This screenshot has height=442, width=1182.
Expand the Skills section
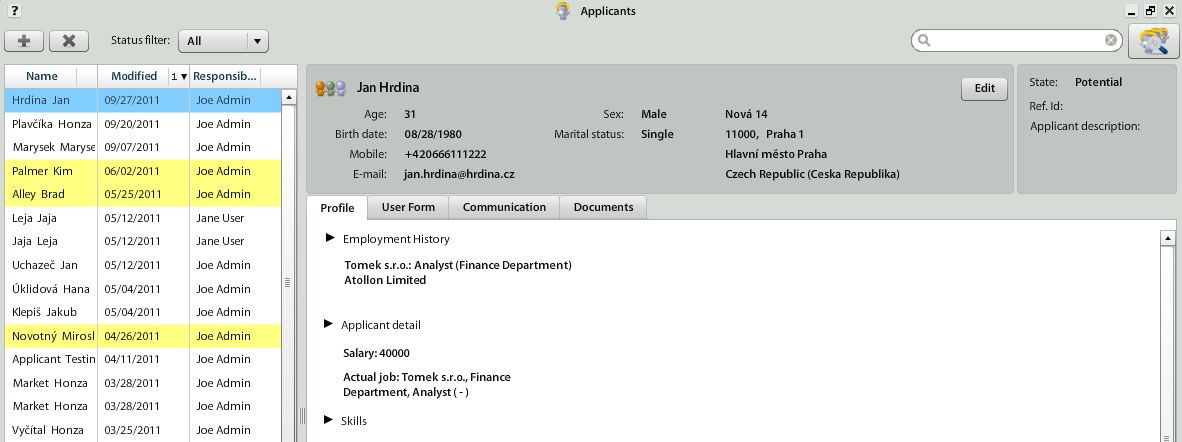click(329, 421)
